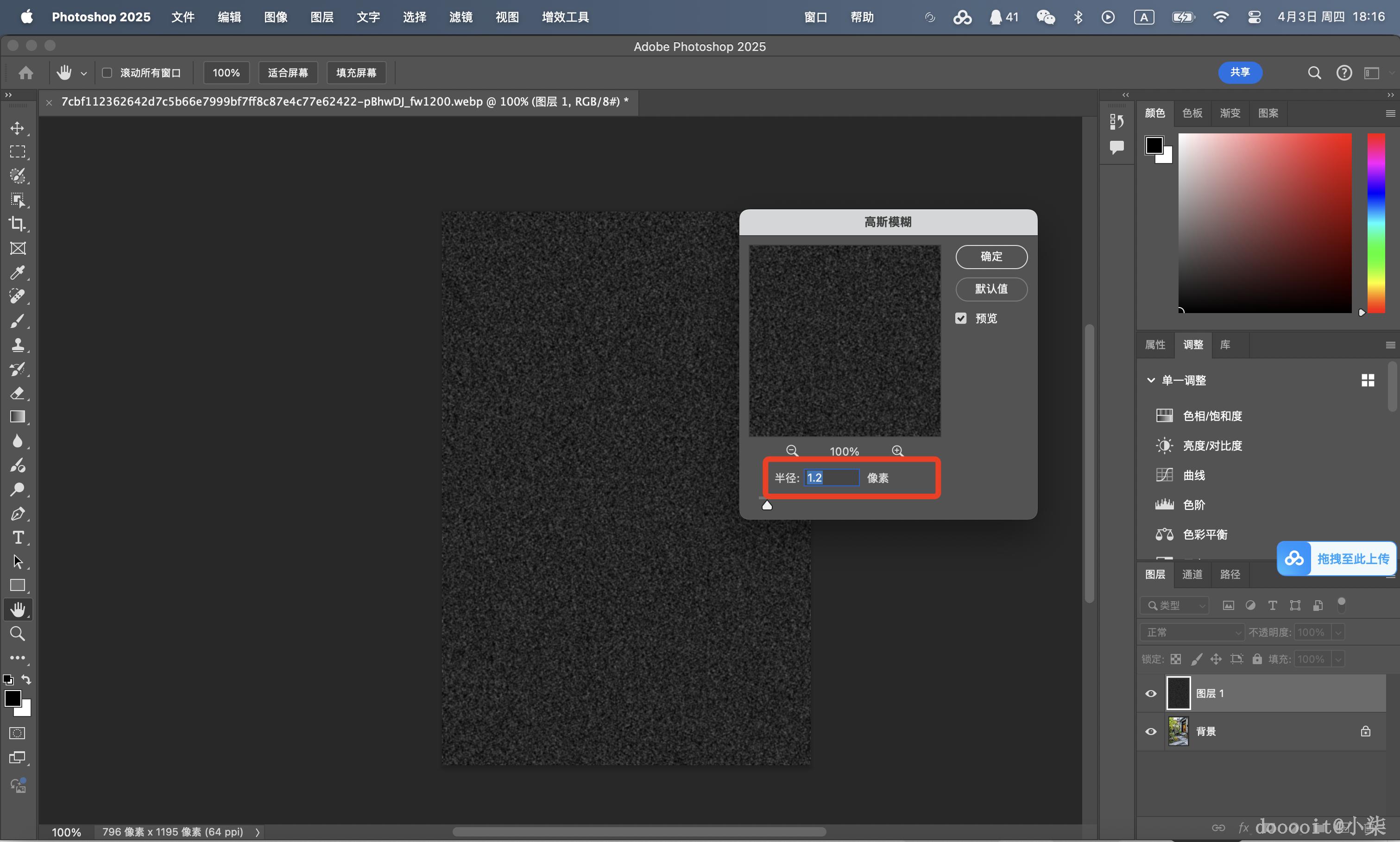The width and height of the screenshot is (1400, 842).
Task: Hide the 背景 layer visibility eye
Action: tap(1150, 731)
